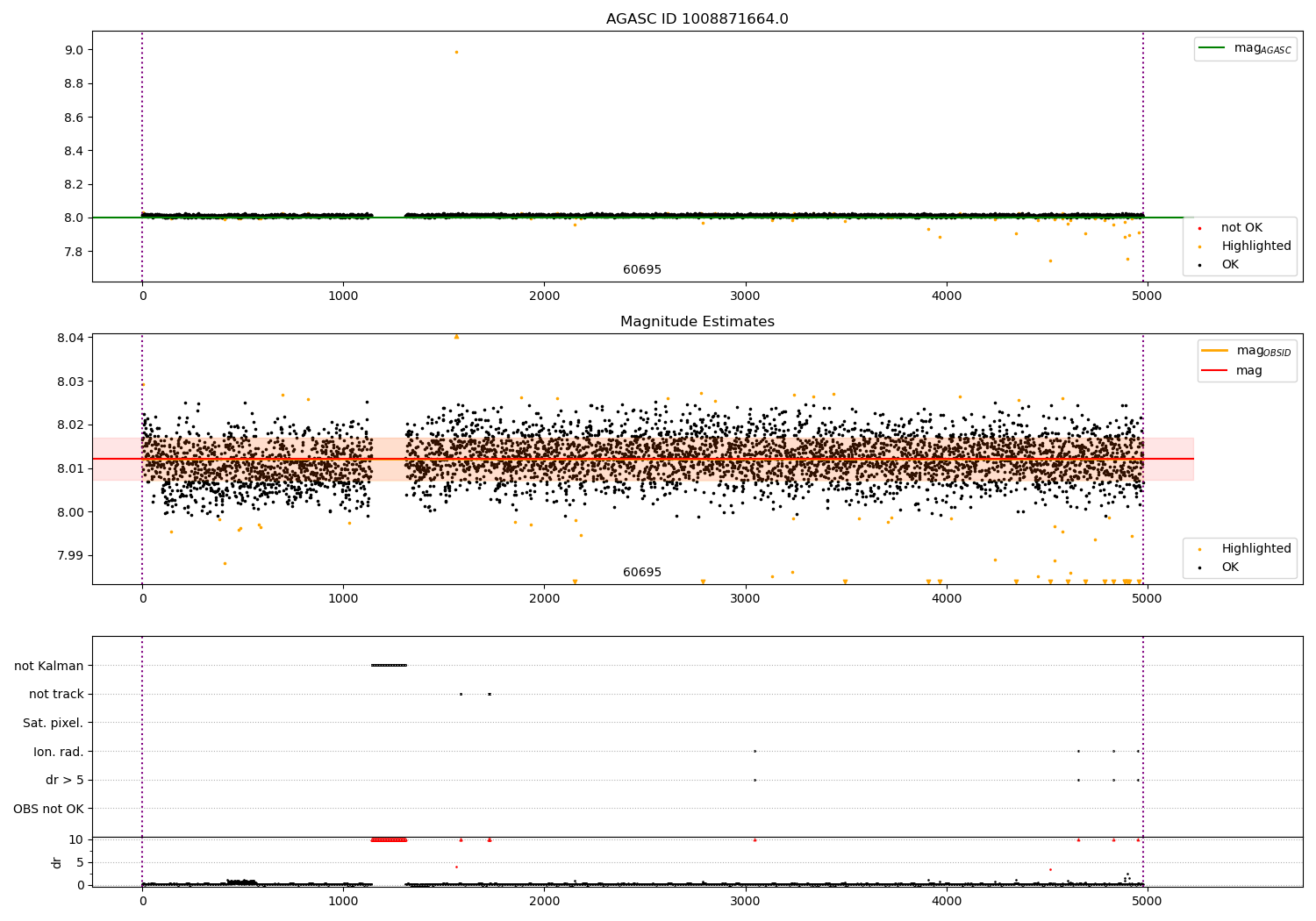Click 'Highlighted' legend entry in the top plot
Image resolution: width=1316 pixels, height=921 pixels.
(x=1256, y=246)
